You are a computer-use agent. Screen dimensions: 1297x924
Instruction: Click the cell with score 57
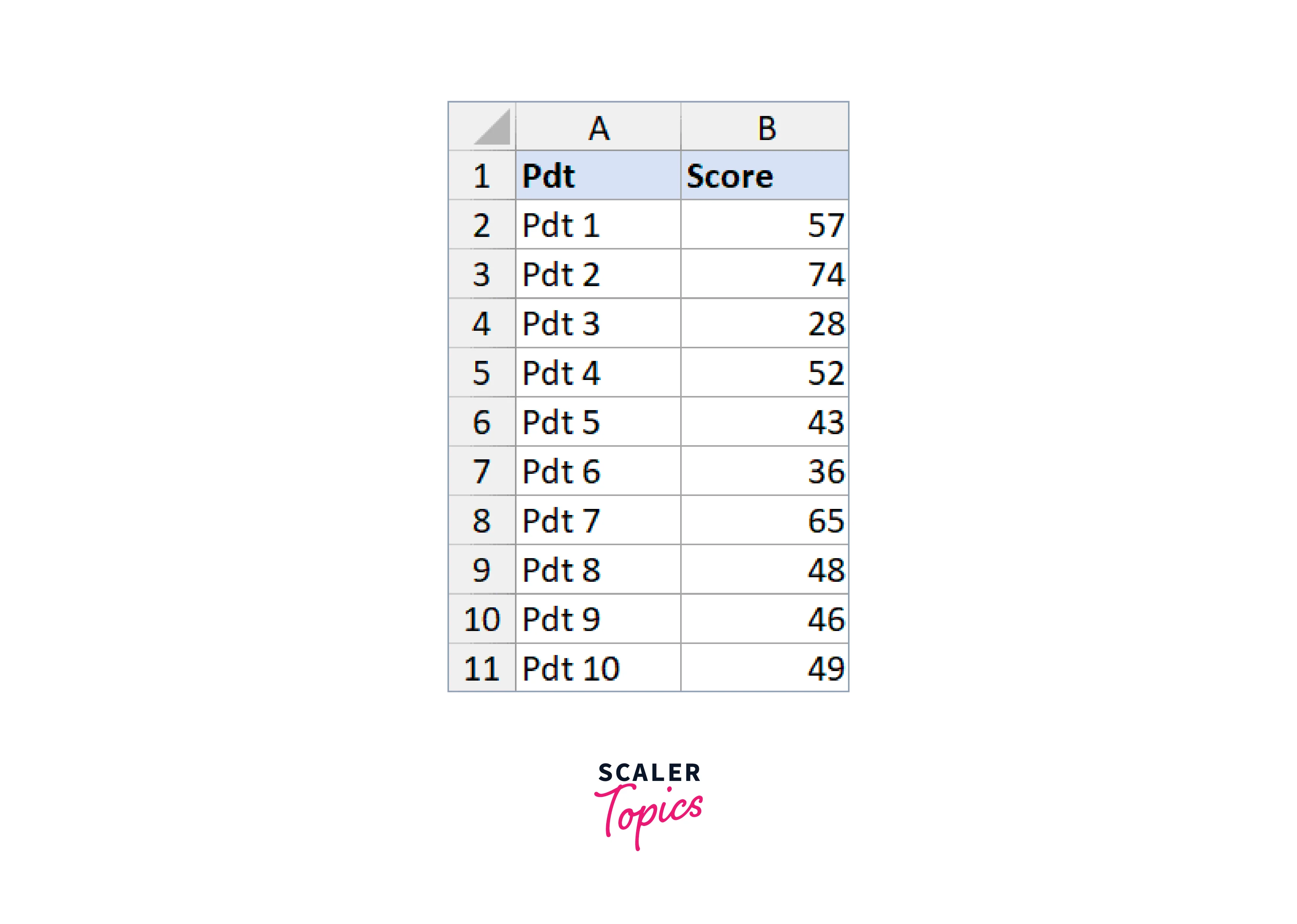[x=764, y=225]
